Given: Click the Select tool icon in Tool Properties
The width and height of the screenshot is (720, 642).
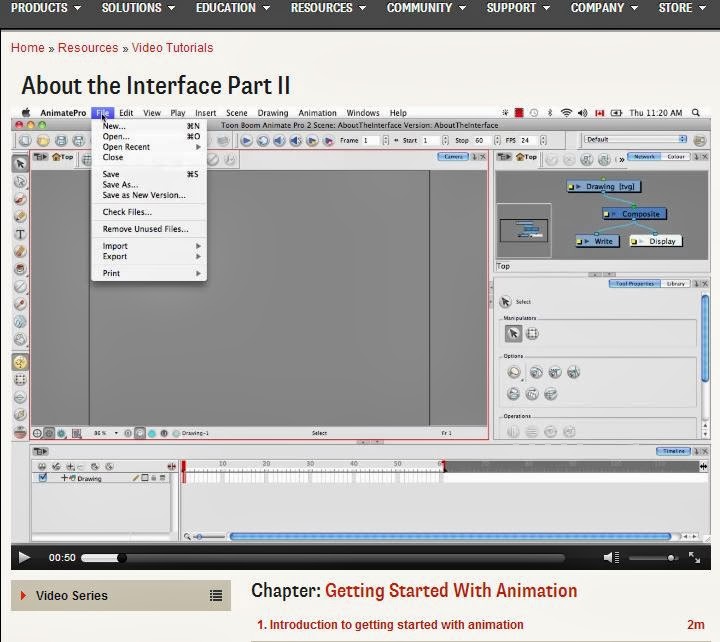Looking at the screenshot, I should [505, 302].
